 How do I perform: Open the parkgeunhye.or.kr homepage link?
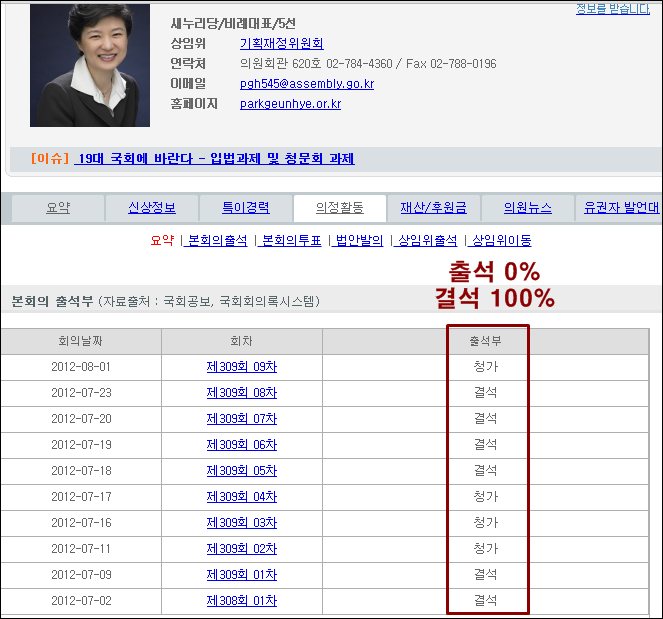(290, 104)
